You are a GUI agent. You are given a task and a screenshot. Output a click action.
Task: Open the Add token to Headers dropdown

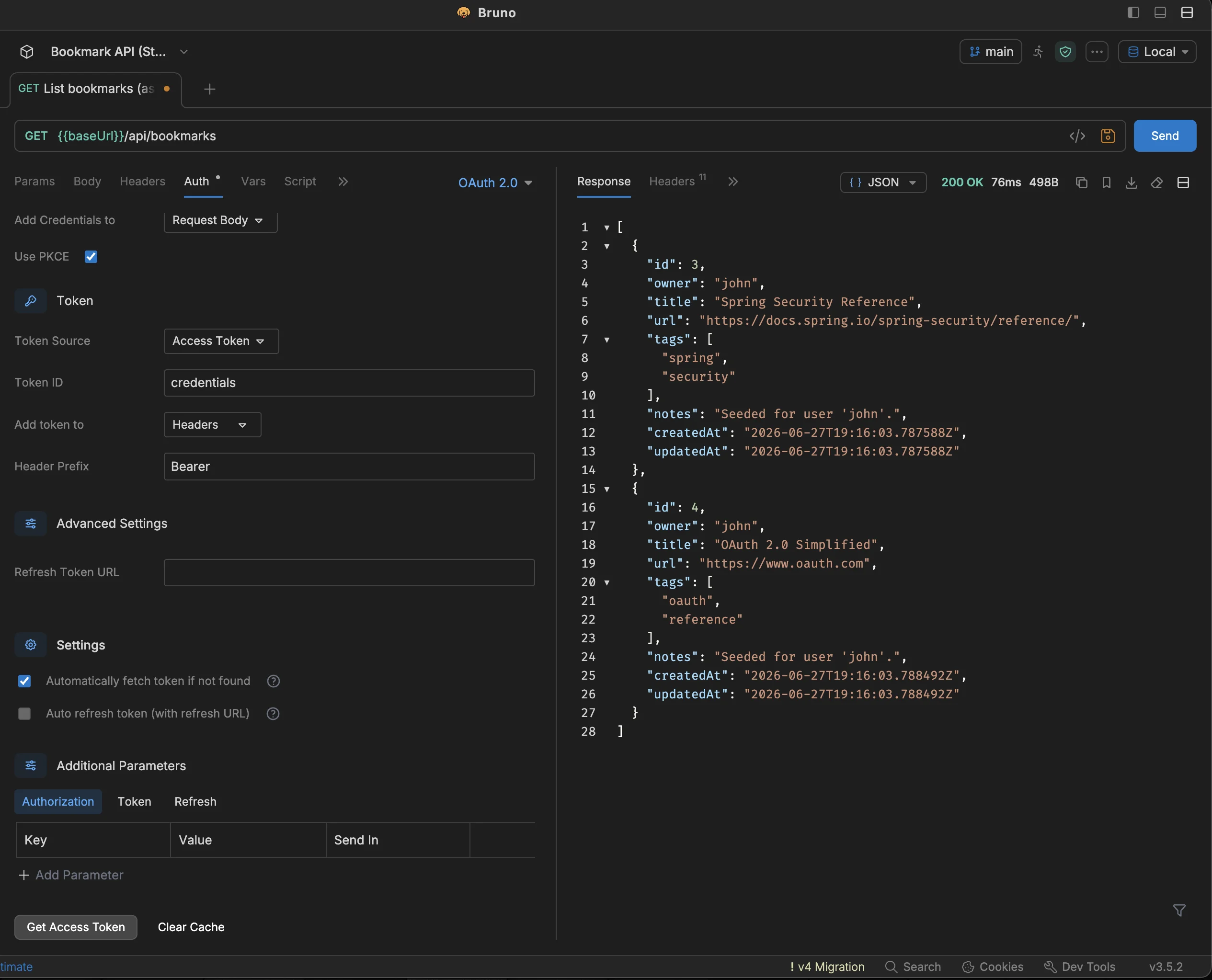pos(212,424)
